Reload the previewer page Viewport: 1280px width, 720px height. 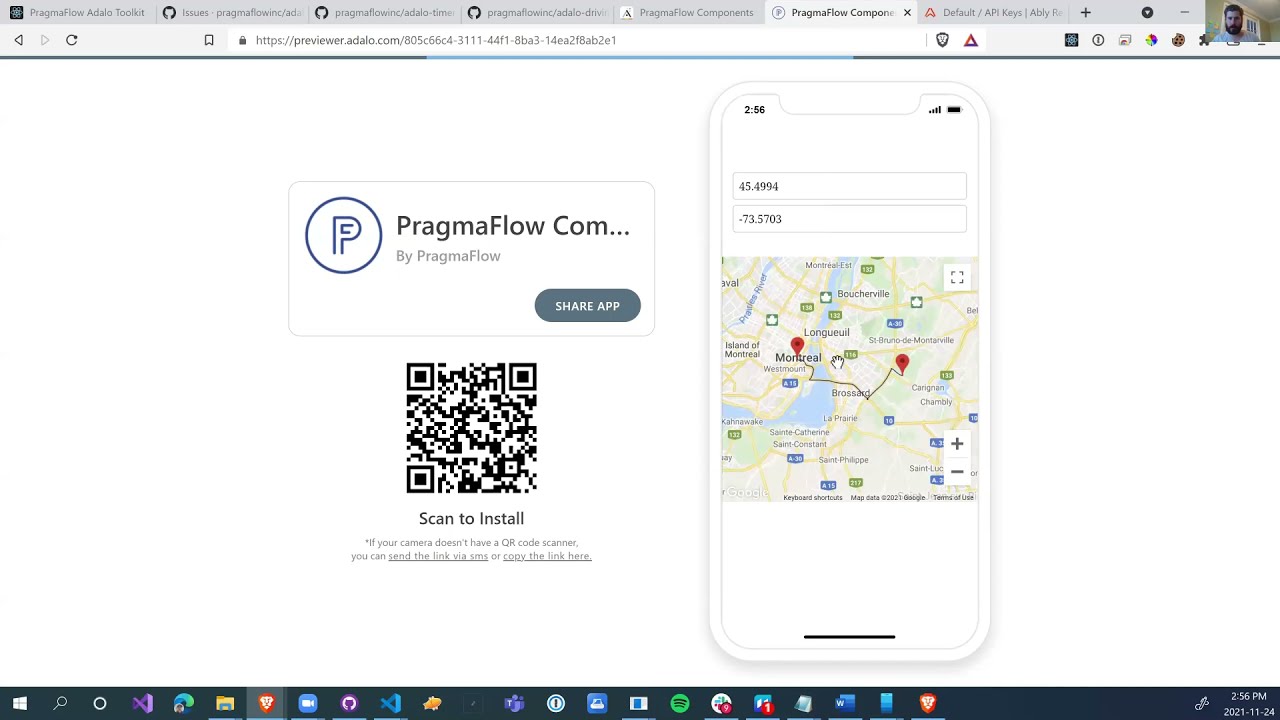pos(72,40)
